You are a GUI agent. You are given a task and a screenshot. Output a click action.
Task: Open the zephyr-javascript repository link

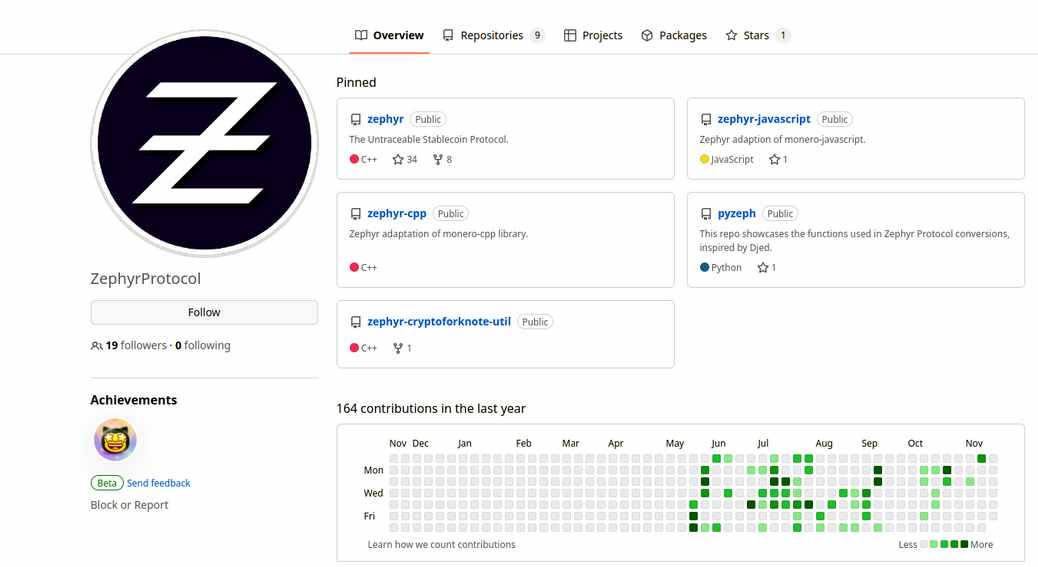point(764,119)
